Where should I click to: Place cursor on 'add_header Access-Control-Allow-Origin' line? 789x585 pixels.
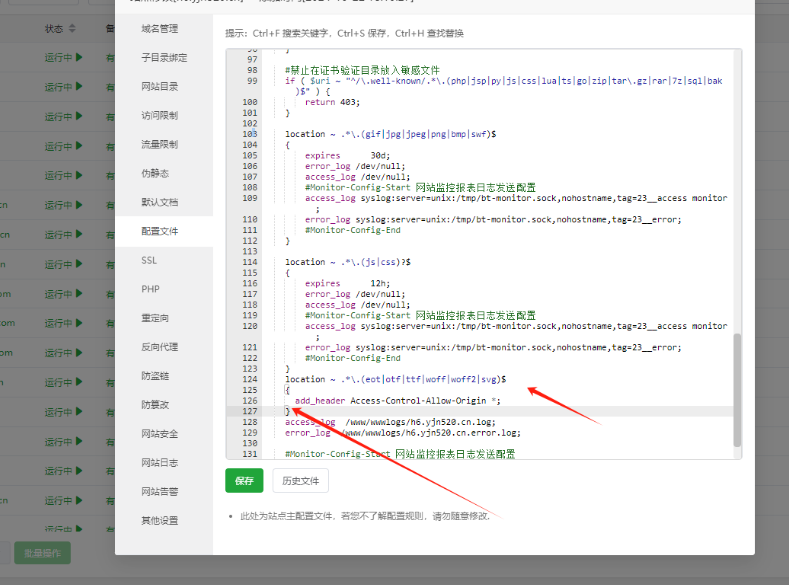click(398, 400)
